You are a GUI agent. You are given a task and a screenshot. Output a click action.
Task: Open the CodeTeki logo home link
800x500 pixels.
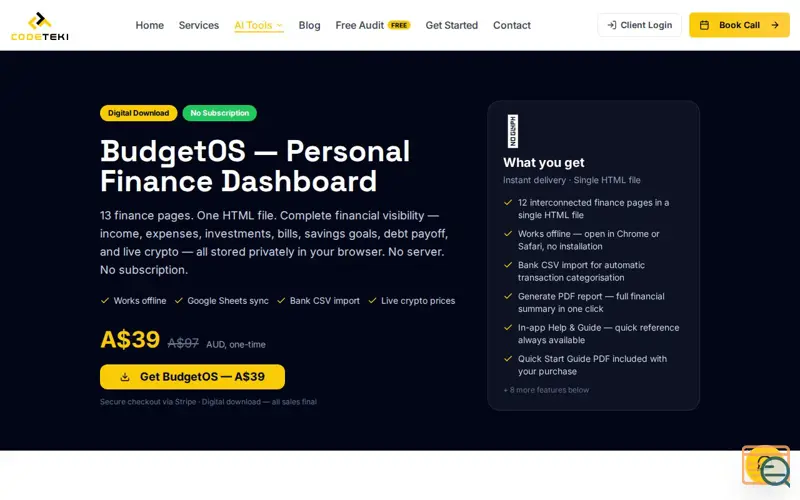point(40,26)
